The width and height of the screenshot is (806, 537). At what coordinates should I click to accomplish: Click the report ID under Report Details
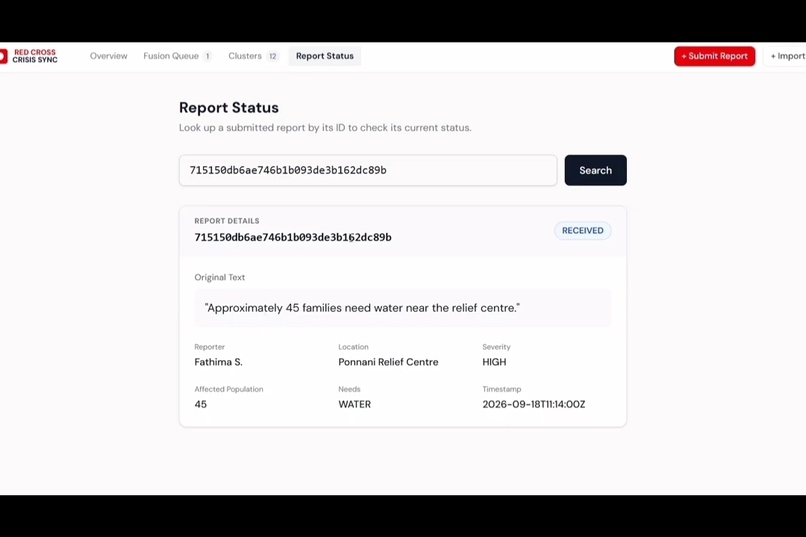(293, 237)
